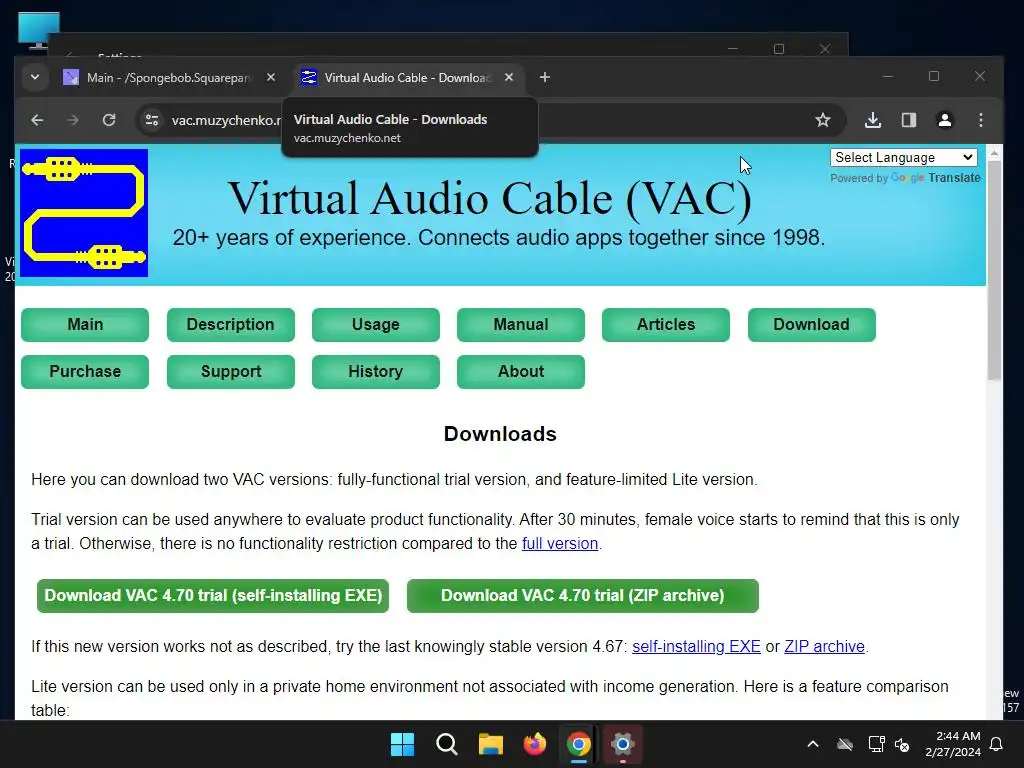Image resolution: width=1024 pixels, height=768 pixels.
Task: Open the History page
Action: 376,372
